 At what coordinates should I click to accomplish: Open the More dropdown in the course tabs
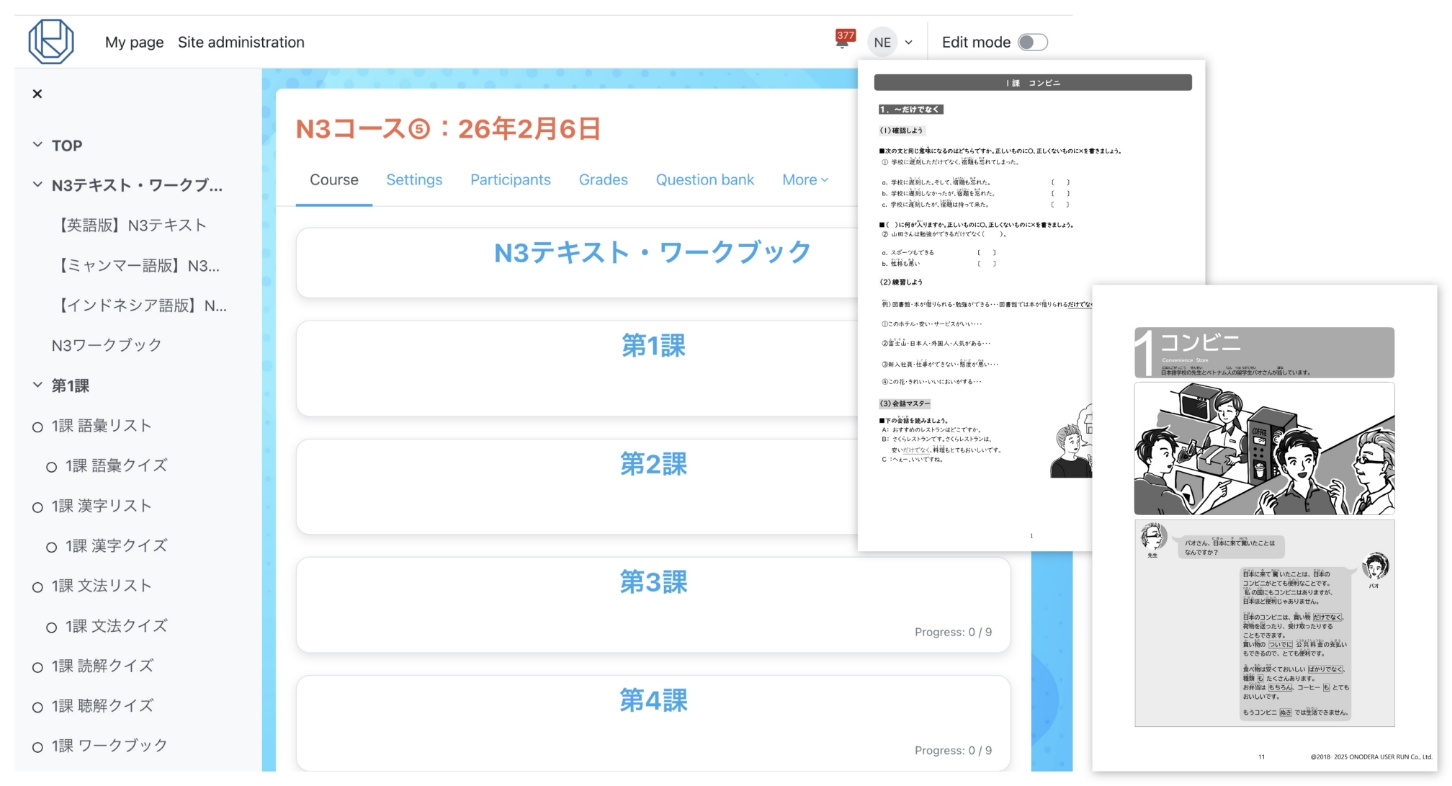(x=804, y=180)
